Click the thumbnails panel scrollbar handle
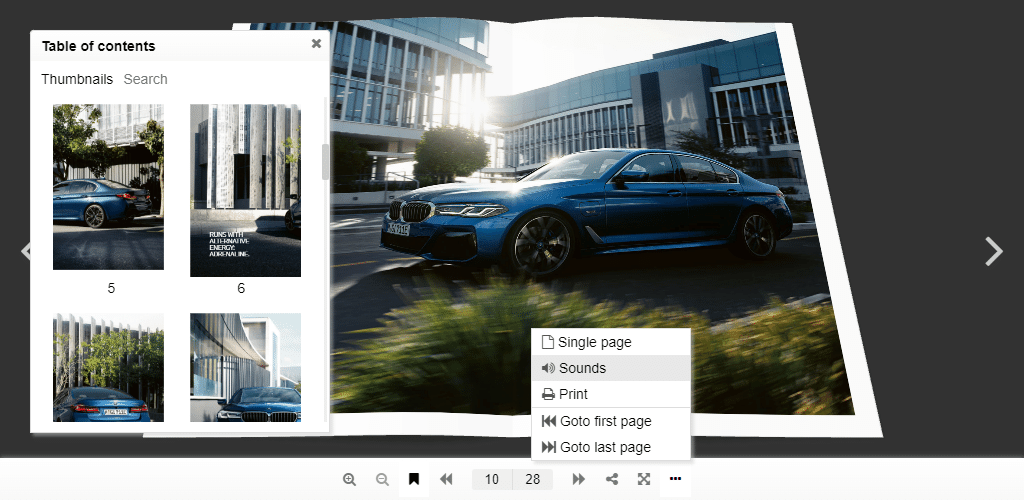1024x500 pixels. click(x=325, y=162)
